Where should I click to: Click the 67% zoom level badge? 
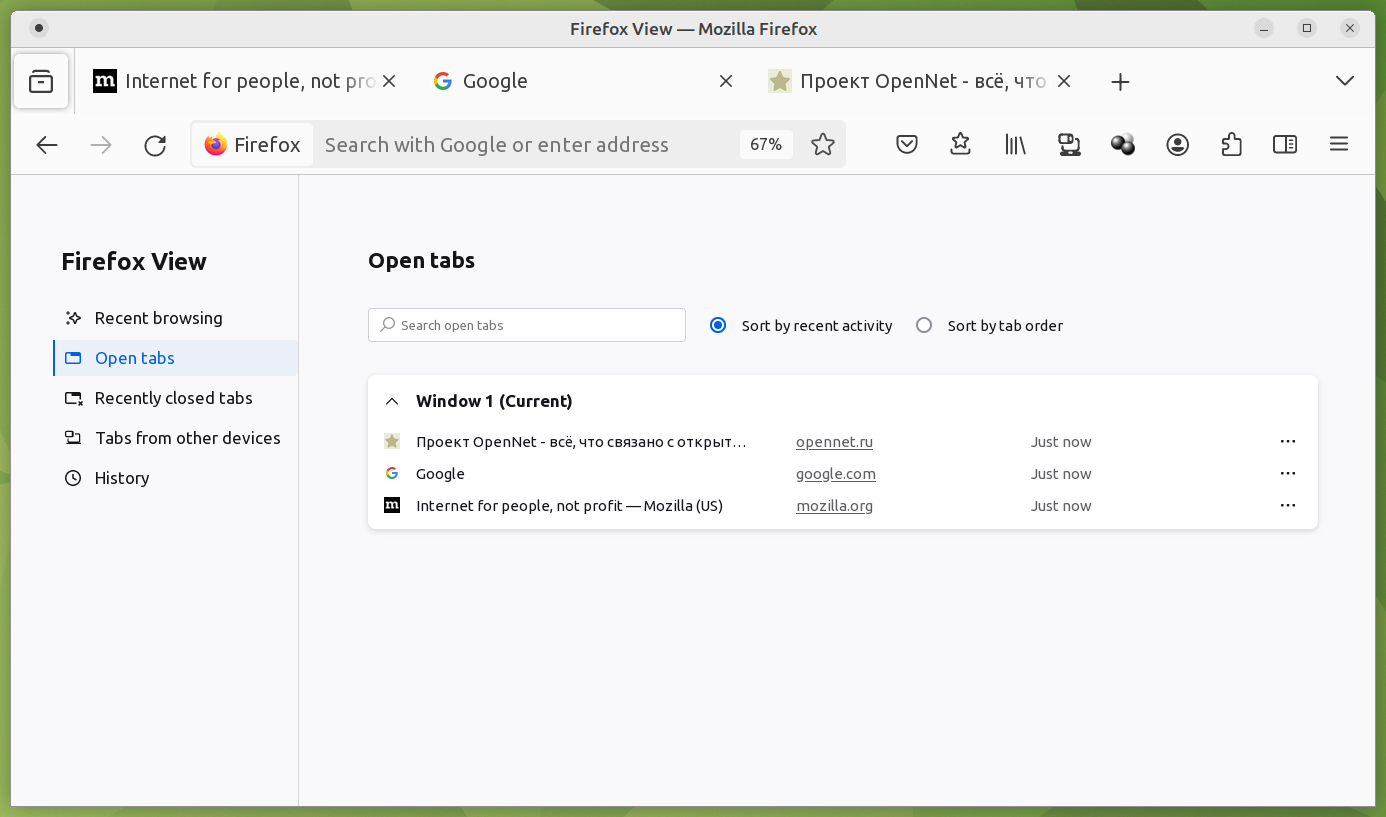[766, 145]
